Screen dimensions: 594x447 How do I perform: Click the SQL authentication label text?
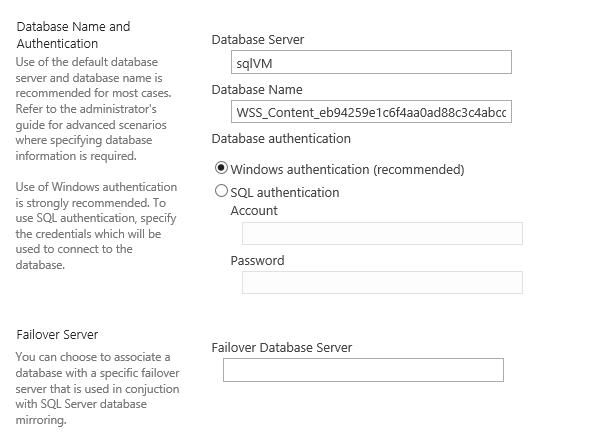point(285,192)
